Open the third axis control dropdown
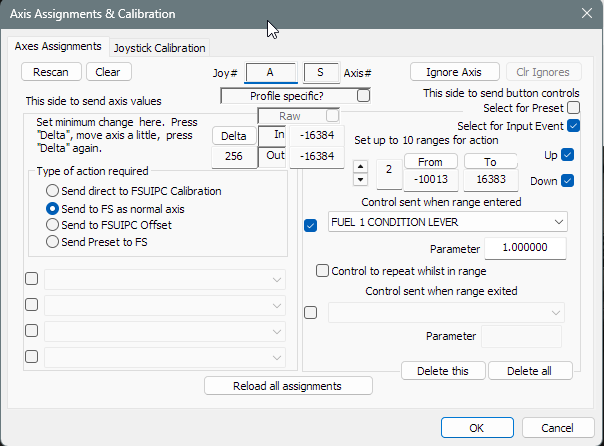The image size is (604, 446). tap(165, 332)
